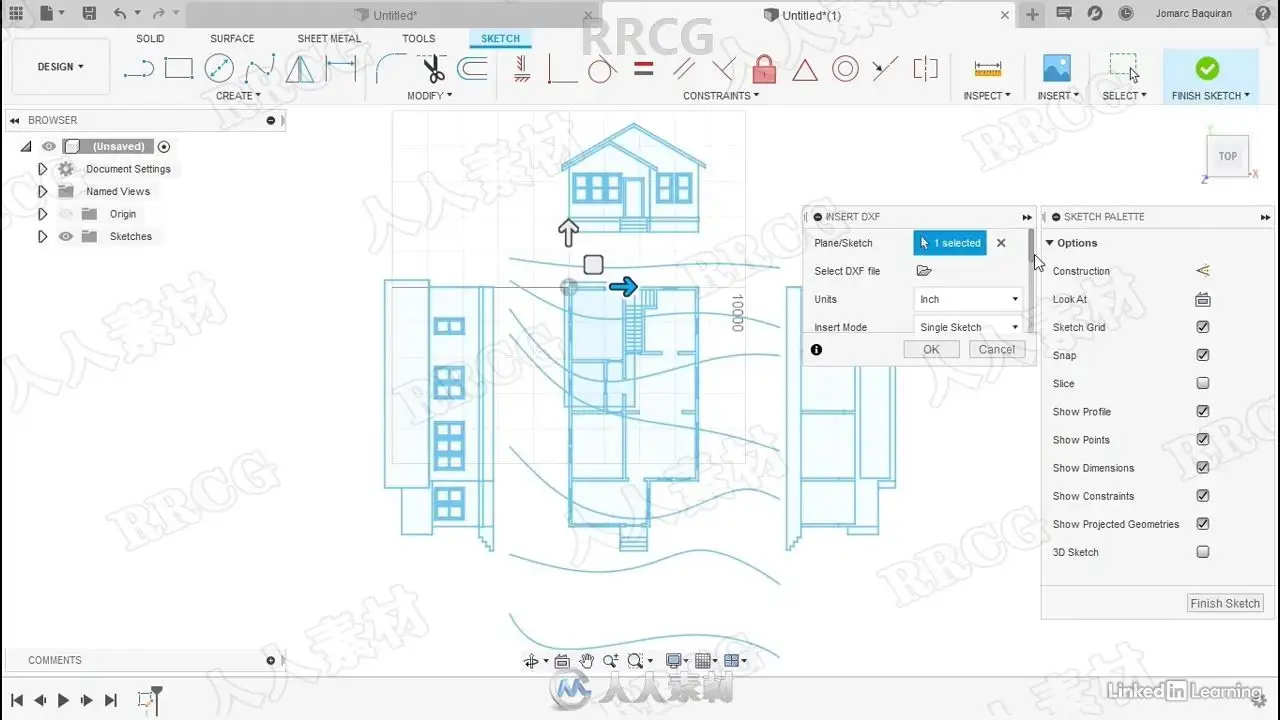Disable the Sketch Grid checkbox
This screenshot has width=1280, height=720.
pyautogui.click(x=1203, y=327)
